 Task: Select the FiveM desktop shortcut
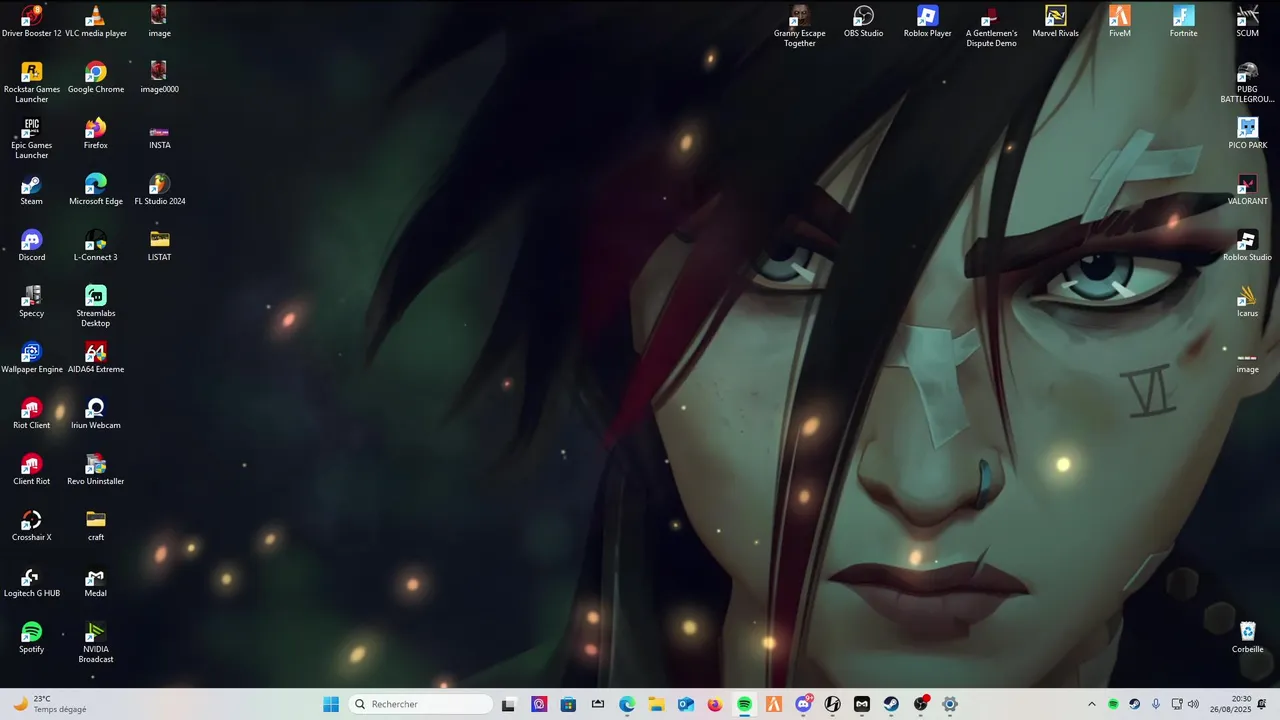1120,21
